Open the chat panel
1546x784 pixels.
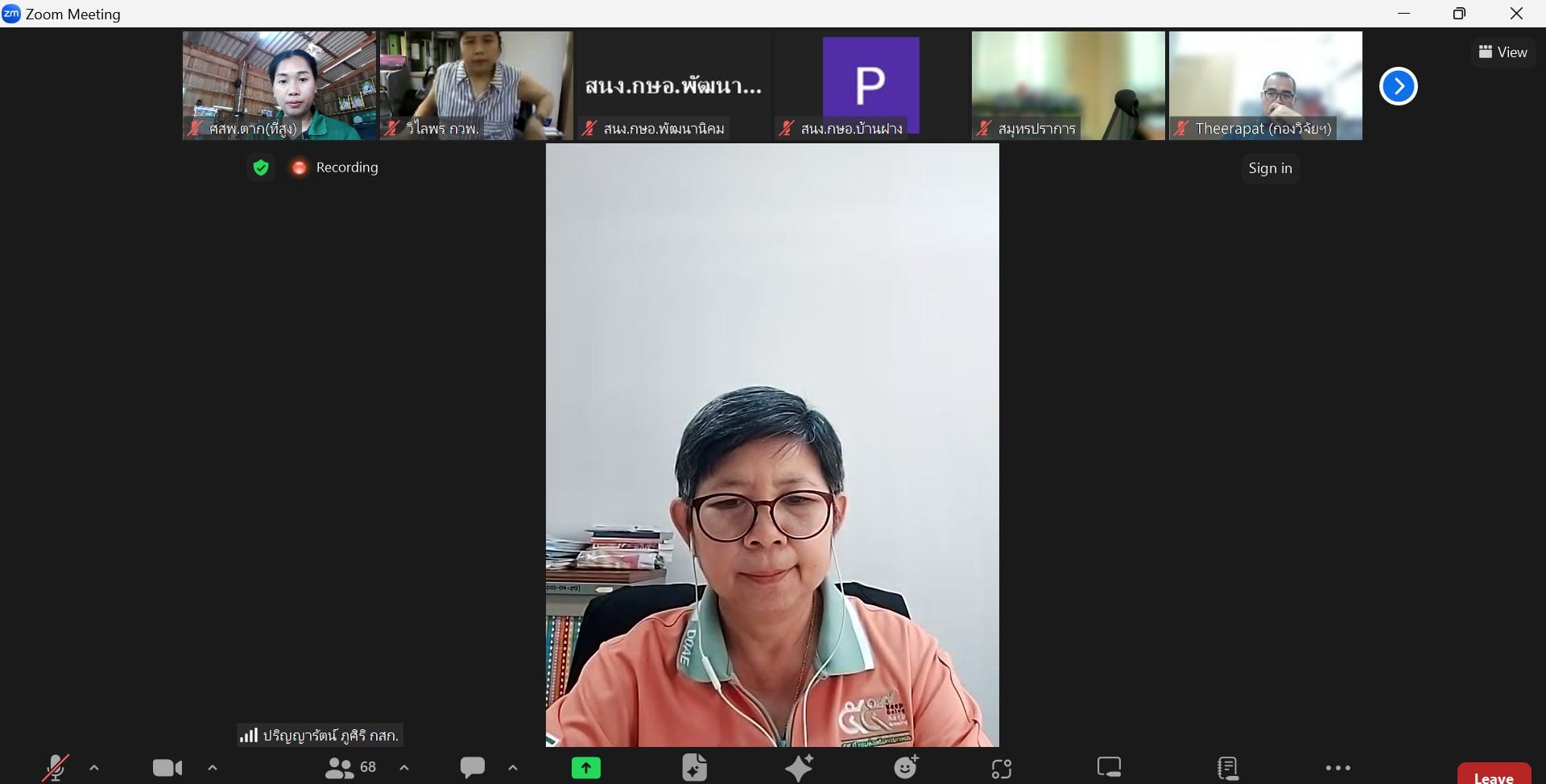(x=473, y=768)
